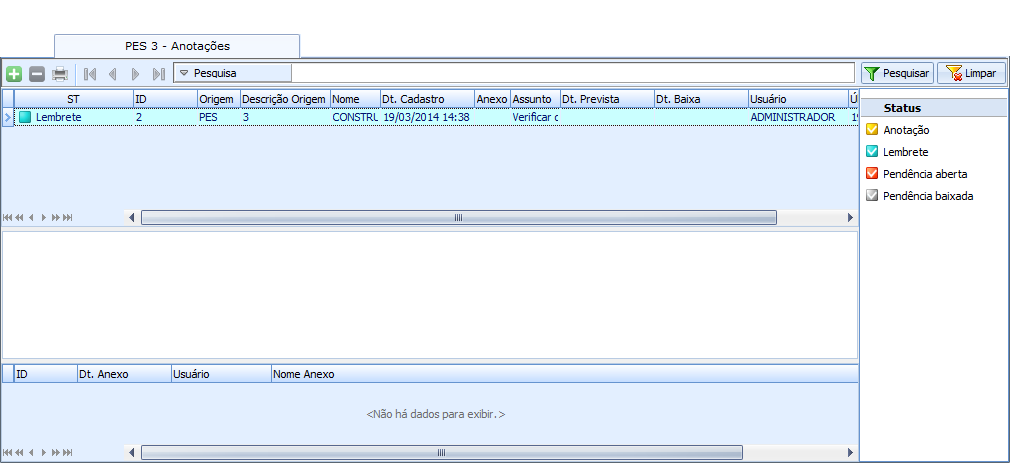Toggle the Lembrete status checkbox
This screenshot has height=463, width=1010.
(x=872, y=152)
